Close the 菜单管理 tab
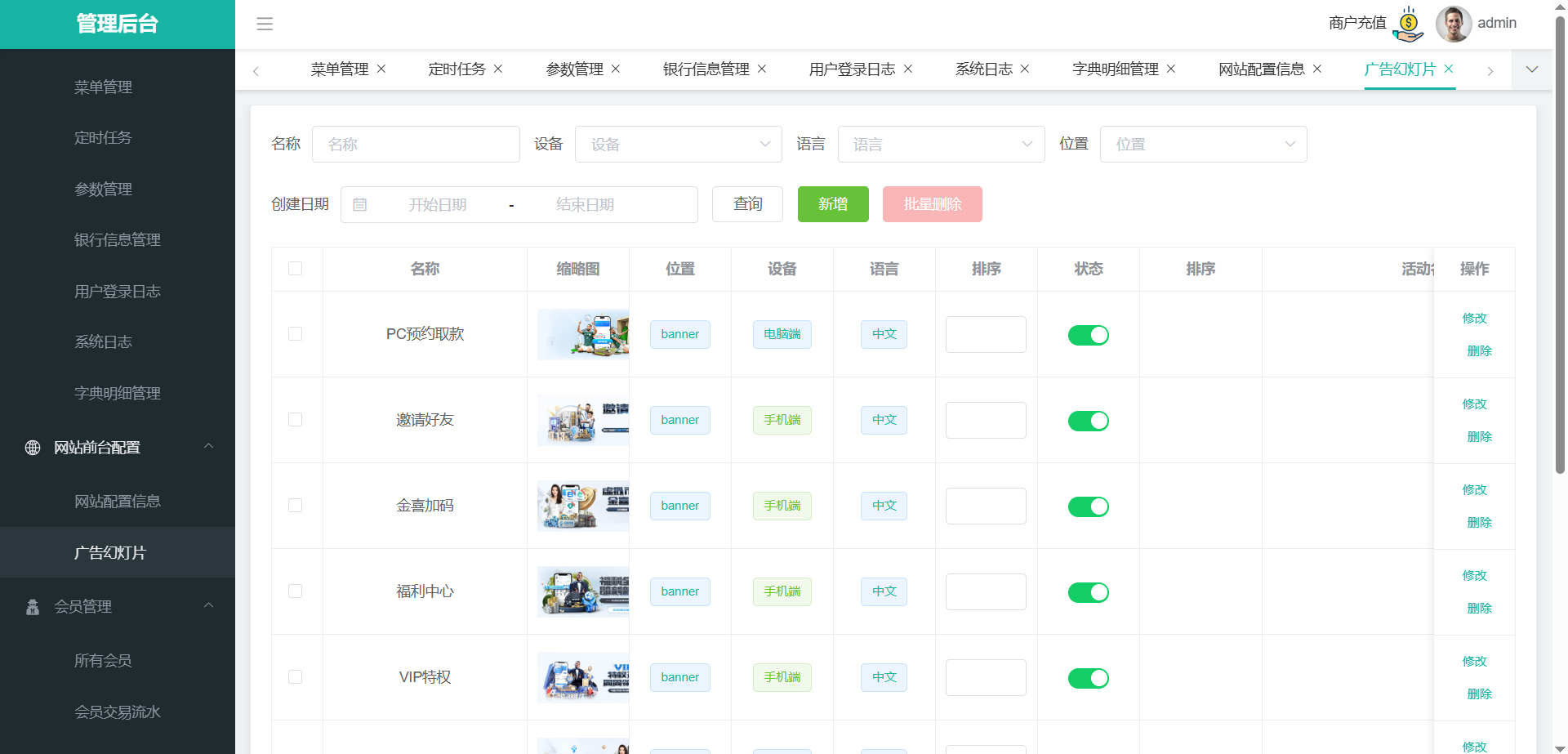 click(381, 69)
